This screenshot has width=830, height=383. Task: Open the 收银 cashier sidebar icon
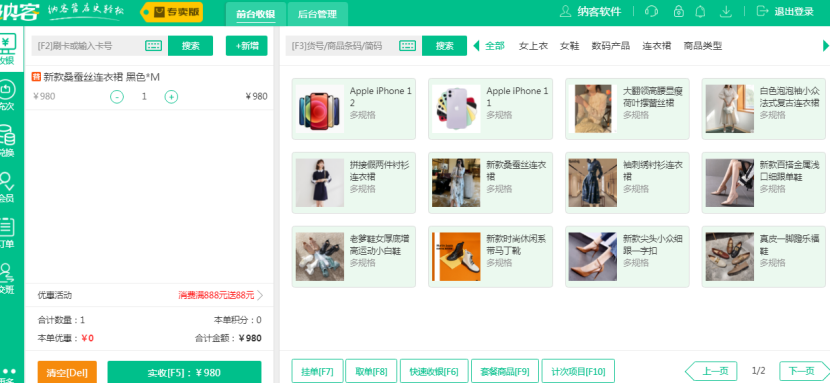tap(8, 49)
